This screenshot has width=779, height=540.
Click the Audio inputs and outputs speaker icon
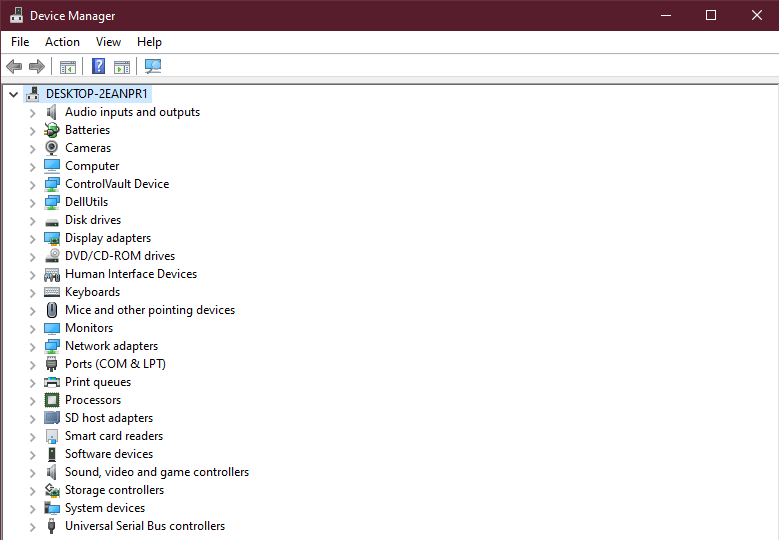tap(52, 112)
